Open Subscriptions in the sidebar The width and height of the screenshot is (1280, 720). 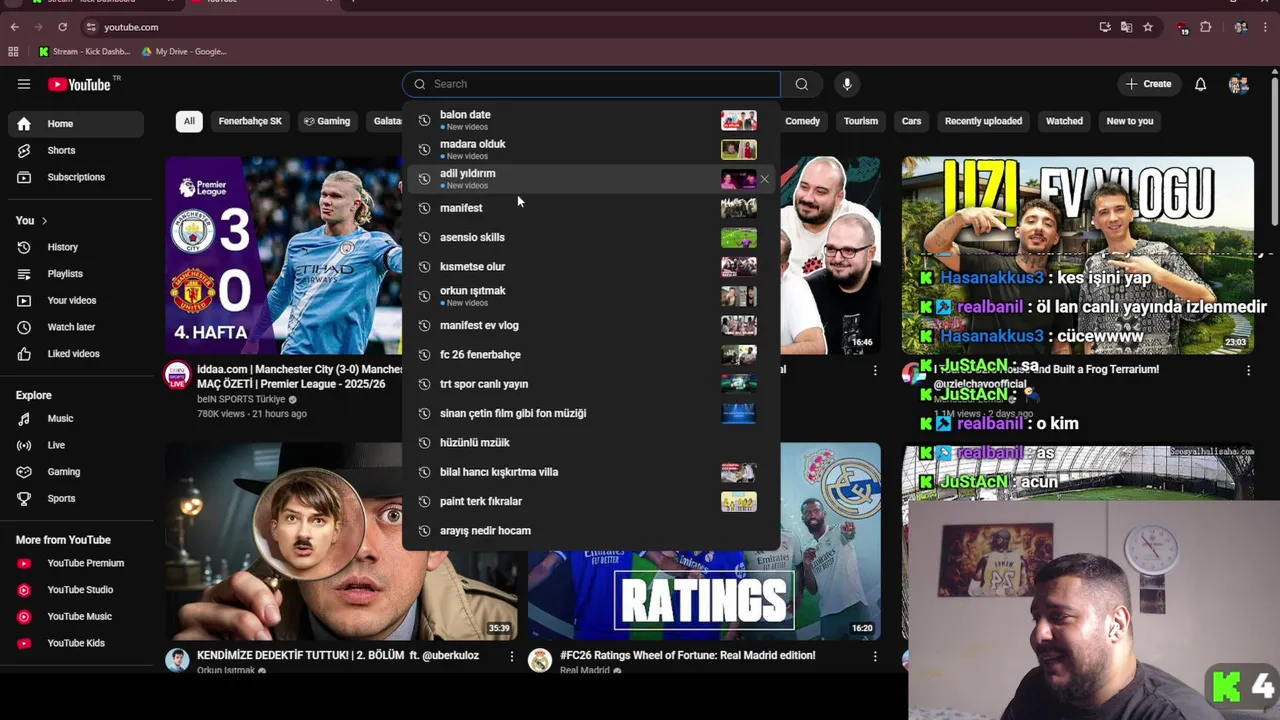(x=76, y=177)
